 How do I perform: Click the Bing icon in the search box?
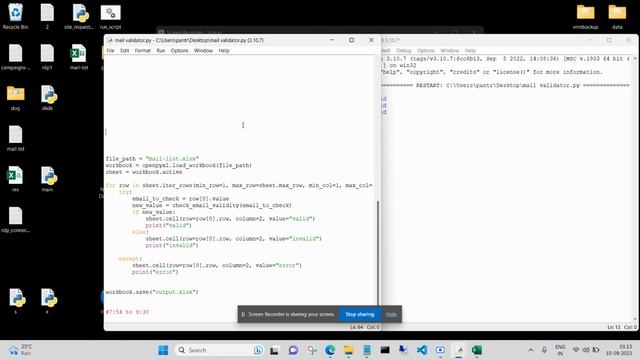click(258, 350)
